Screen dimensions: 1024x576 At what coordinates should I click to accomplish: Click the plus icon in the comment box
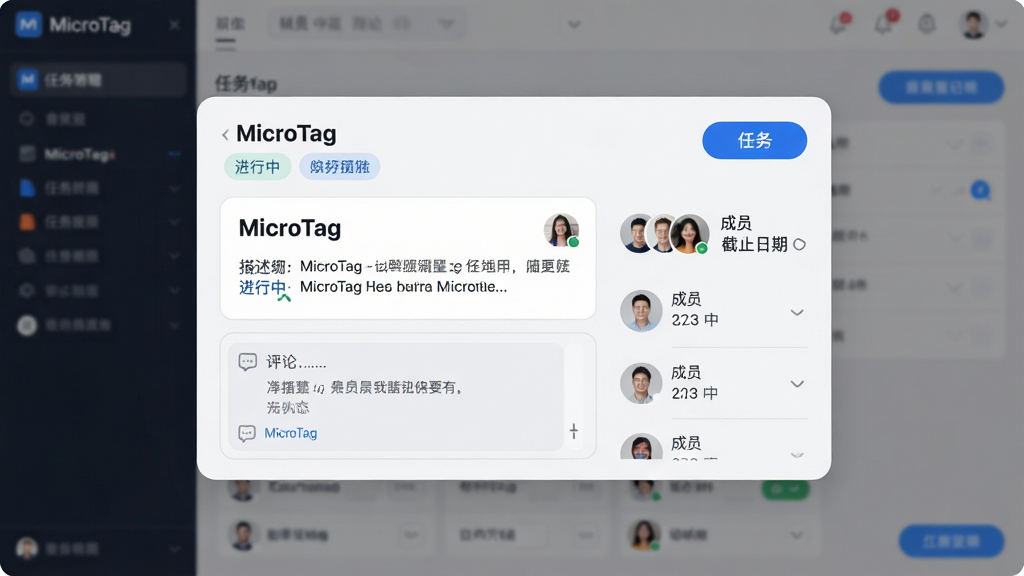pos(573,431)
